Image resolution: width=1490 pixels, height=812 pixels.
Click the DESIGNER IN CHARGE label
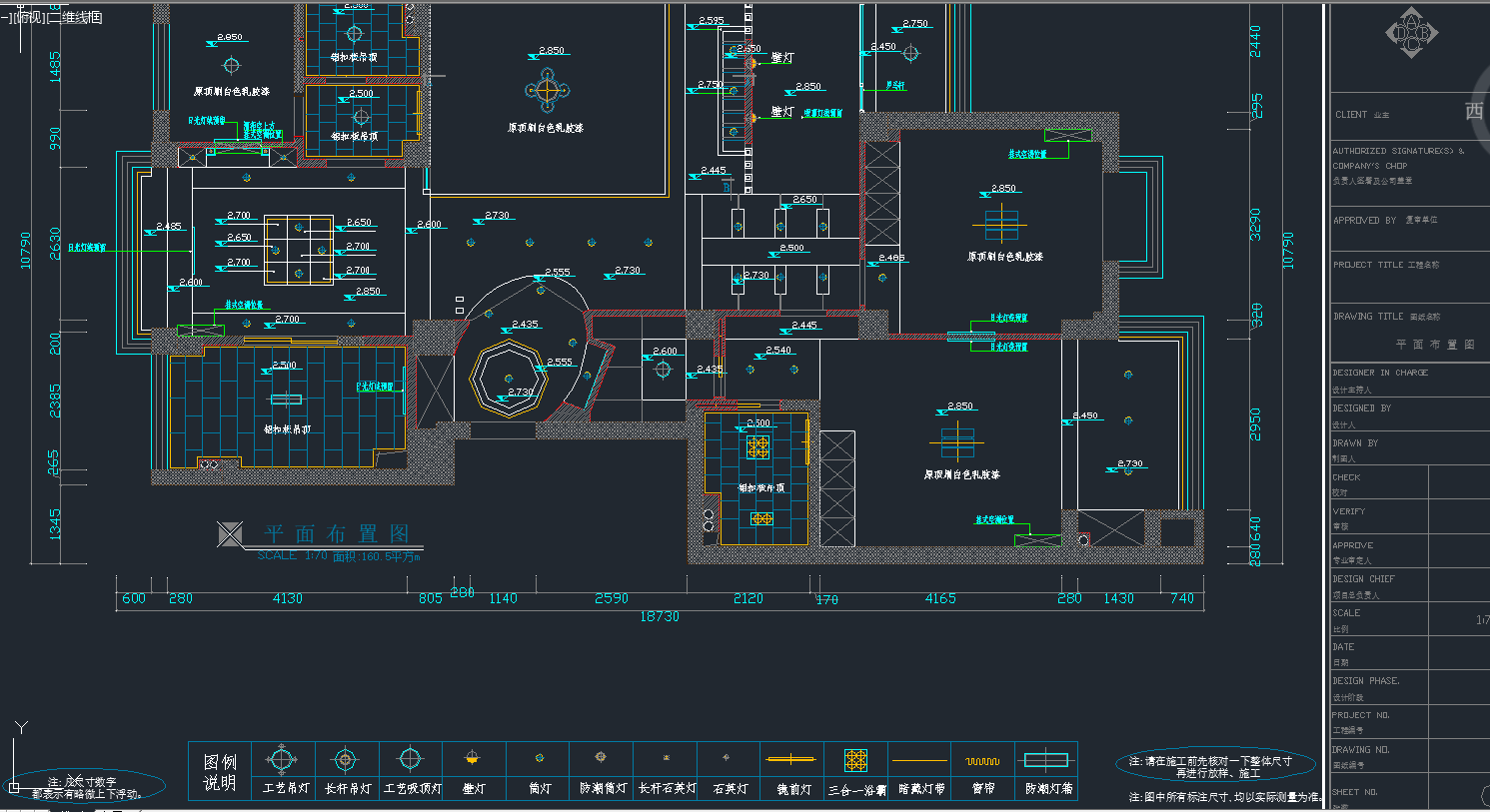coord(1380,373)
